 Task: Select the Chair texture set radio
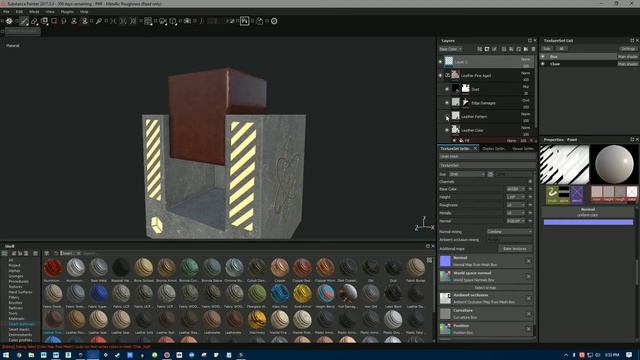click(x=543, y=64)
